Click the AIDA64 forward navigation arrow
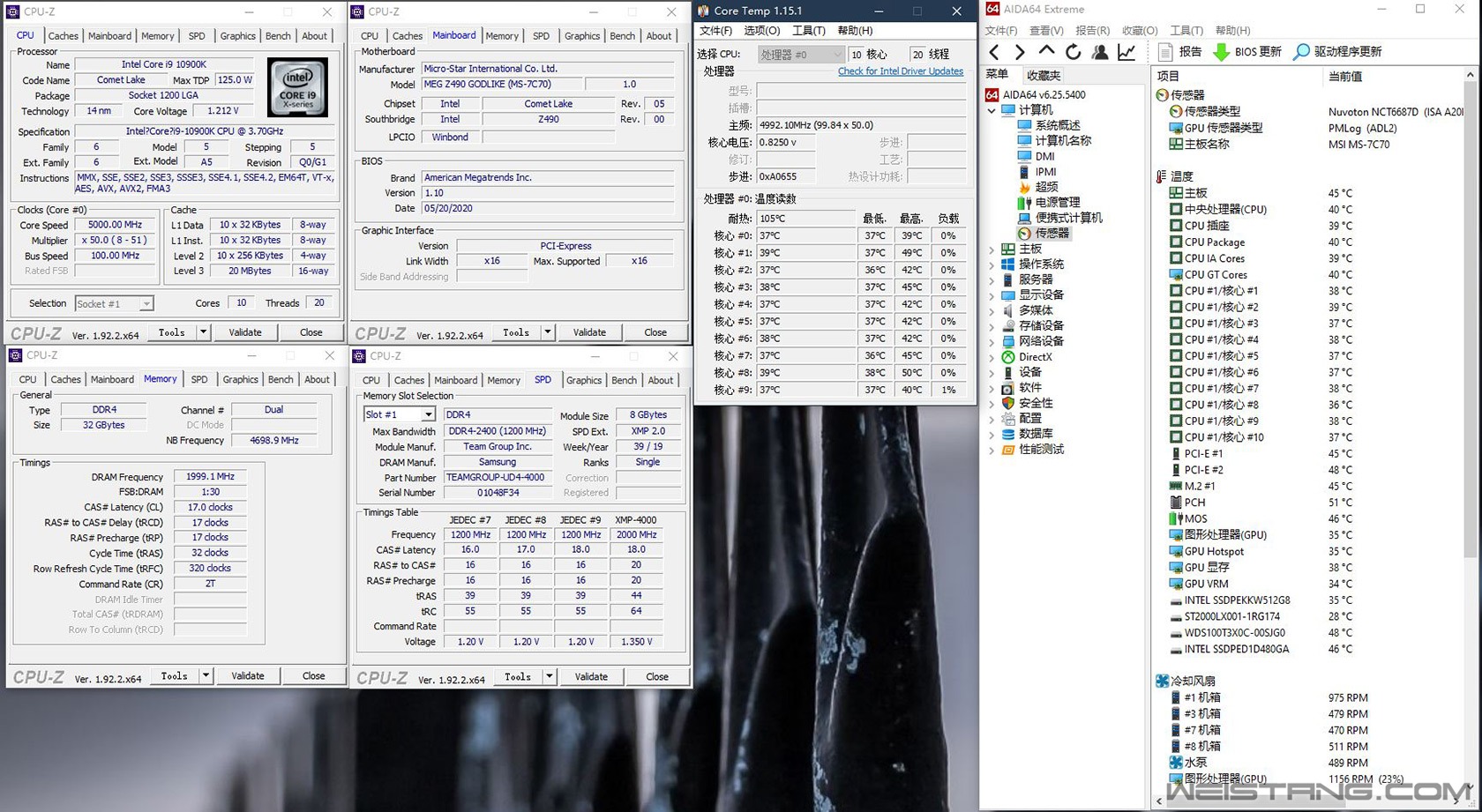The height and width of the screenshot is (812, 1482). tap(1020, 52)
